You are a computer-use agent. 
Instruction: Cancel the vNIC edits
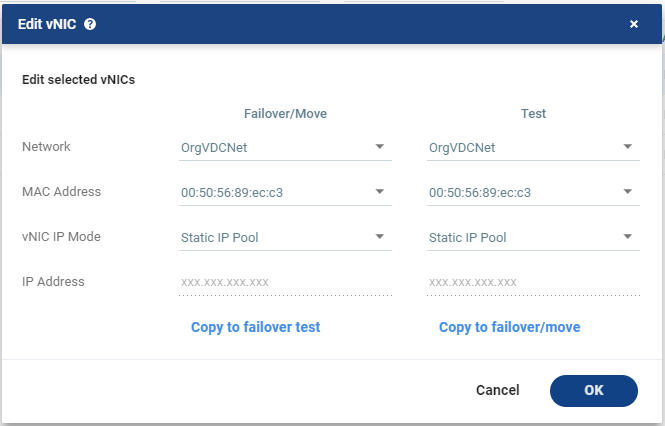pos(497,390)
